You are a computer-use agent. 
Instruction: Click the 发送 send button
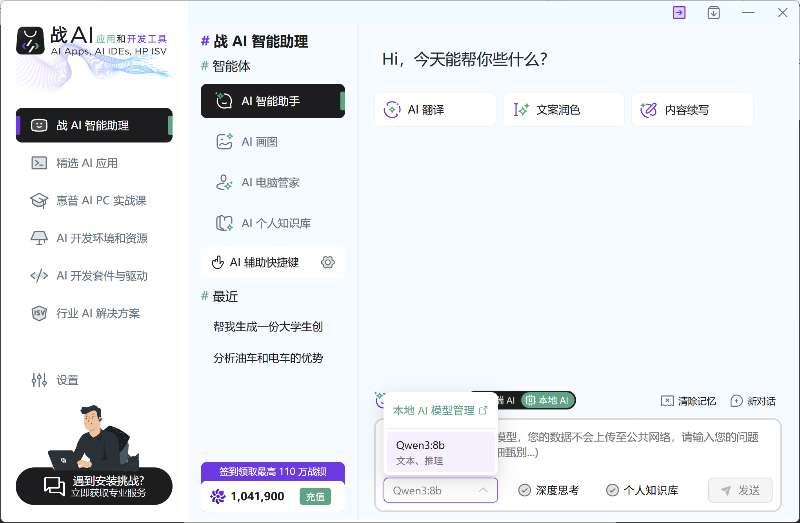click(x=740, y=490)
